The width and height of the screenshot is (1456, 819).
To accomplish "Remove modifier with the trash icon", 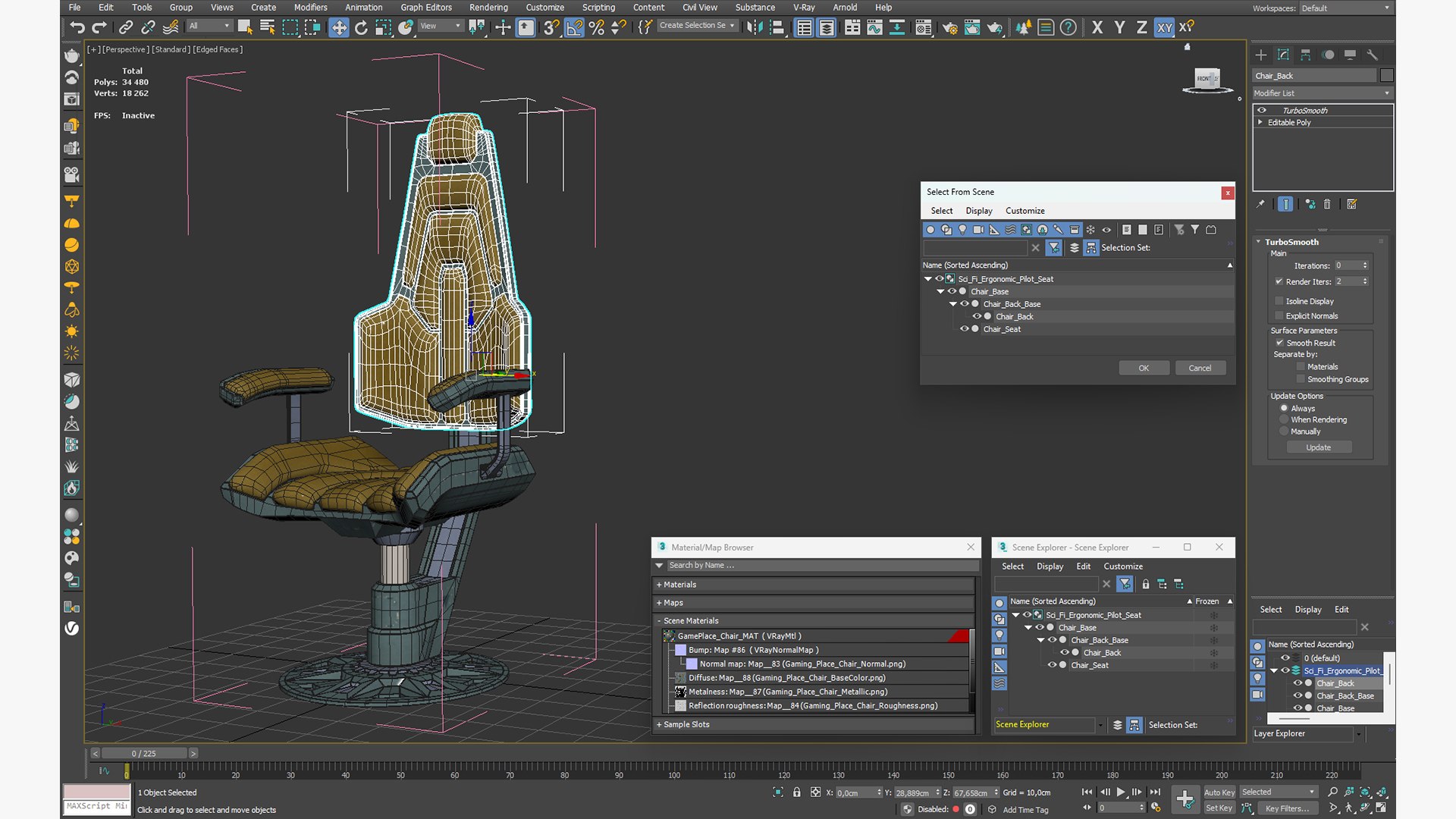I will (x=1327, y=204).
